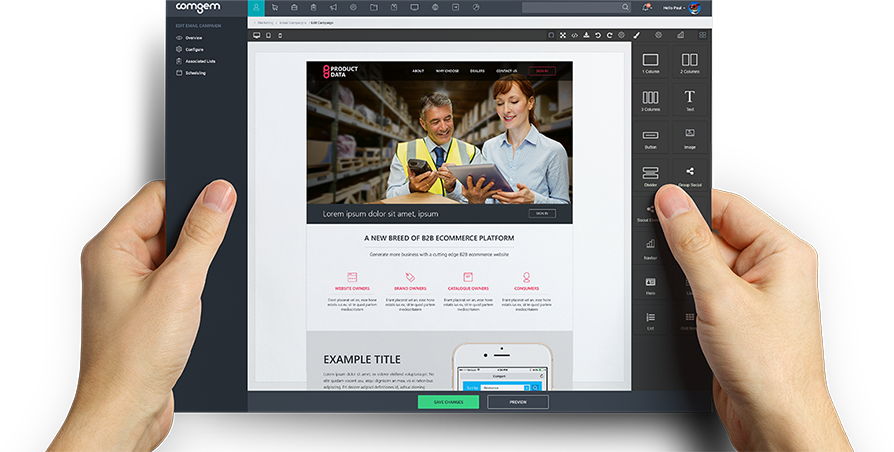Select the EXAMPLE TITLE heading
The width and height of the screenshot is (894, 452).
pos(362,360)
